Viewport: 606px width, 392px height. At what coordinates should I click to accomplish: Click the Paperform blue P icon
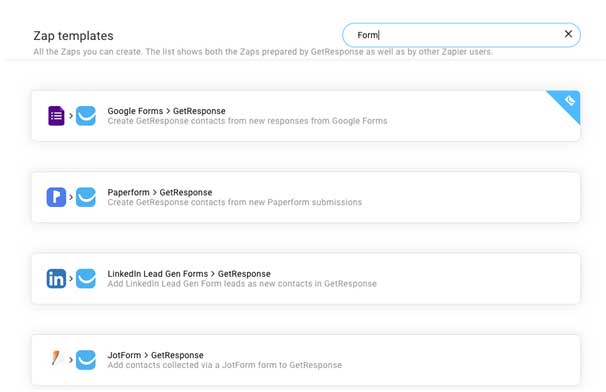click(x=56, y=197)
